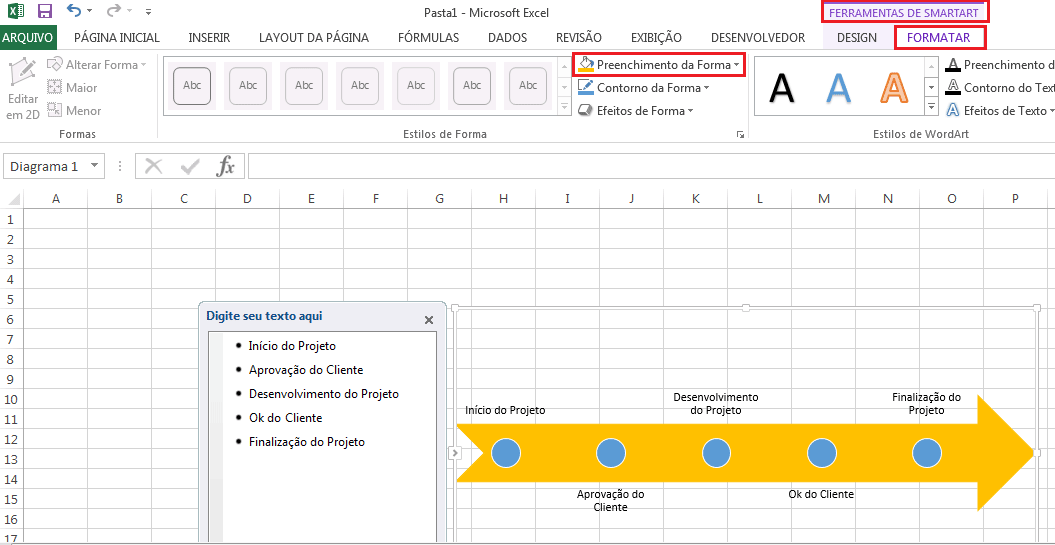Click the insert function fx icon
1055x545 pixels.
point(226,166)
